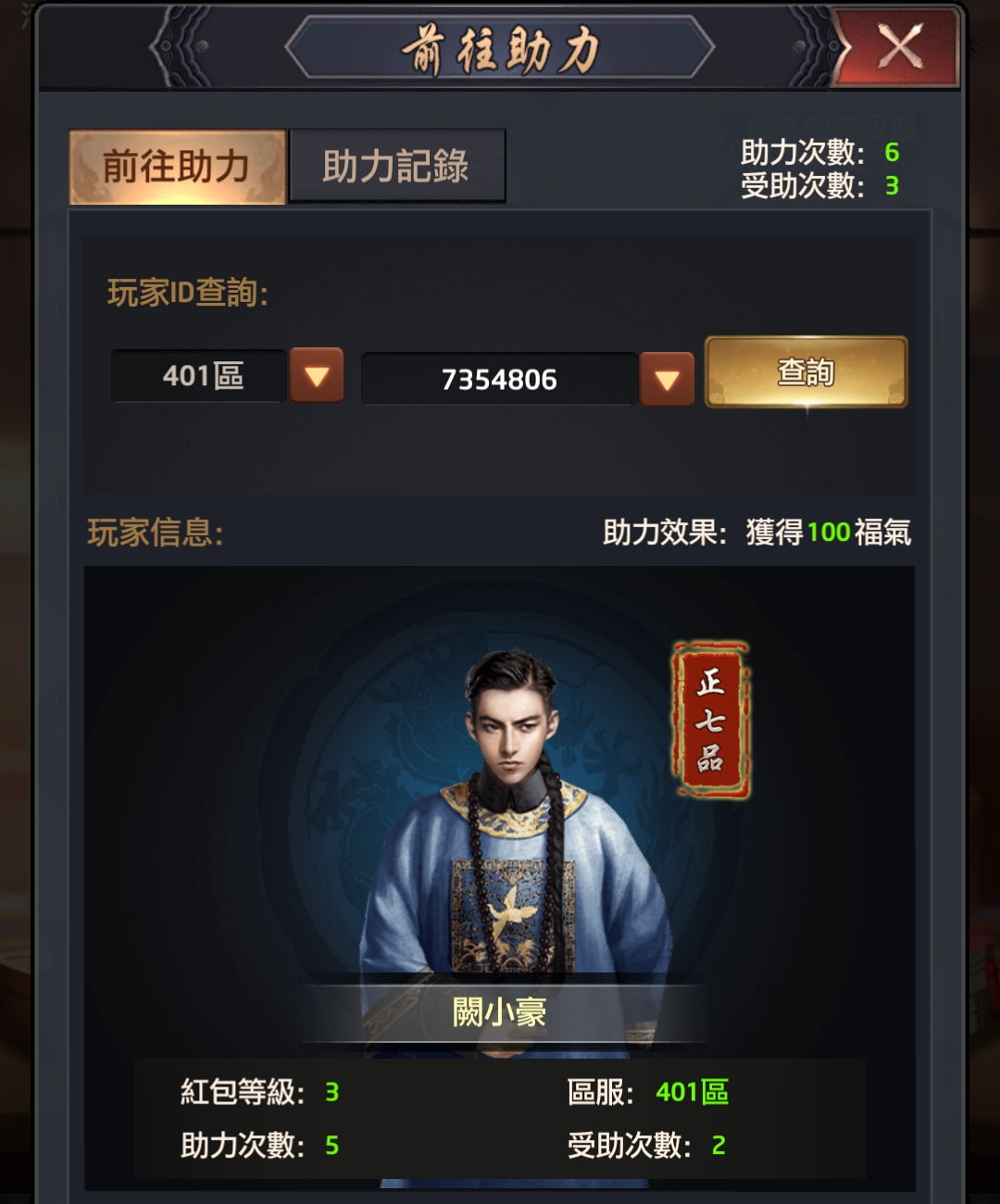Viewport: 1000px width, 1204px height.
Task: Click the 玩家信息 heading
Action: 155,533
